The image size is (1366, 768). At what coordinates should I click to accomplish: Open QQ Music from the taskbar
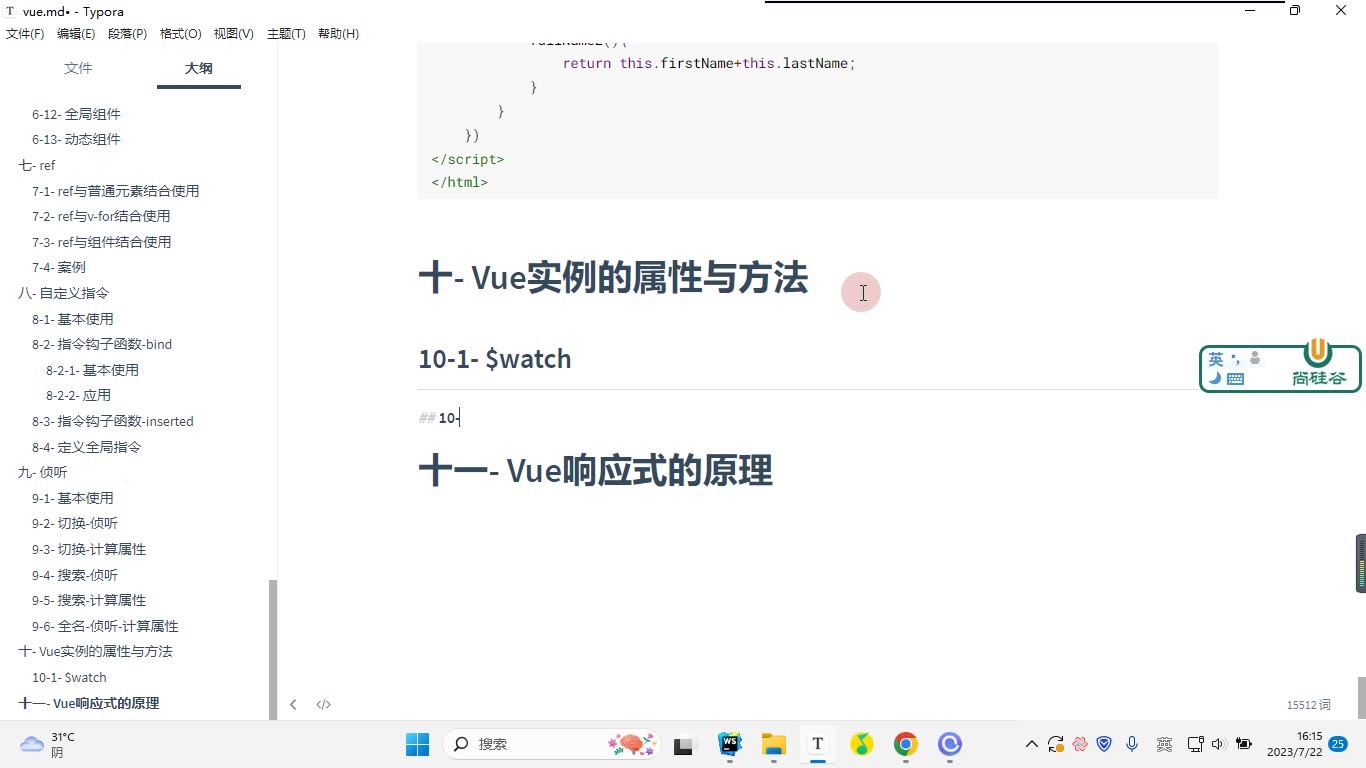pyautogui.click(x=861, y=744)
